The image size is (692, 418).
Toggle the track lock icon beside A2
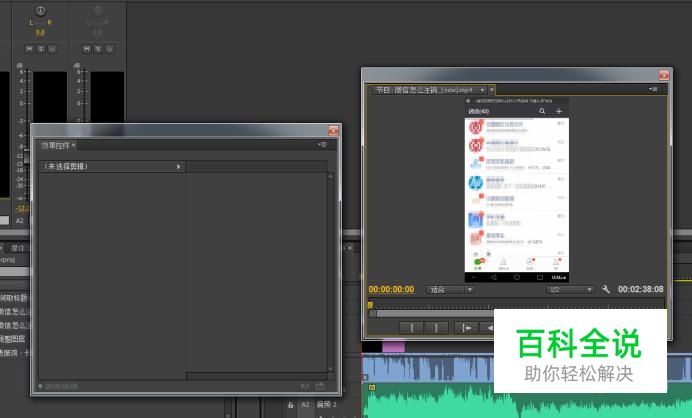[x=290, y=404]
